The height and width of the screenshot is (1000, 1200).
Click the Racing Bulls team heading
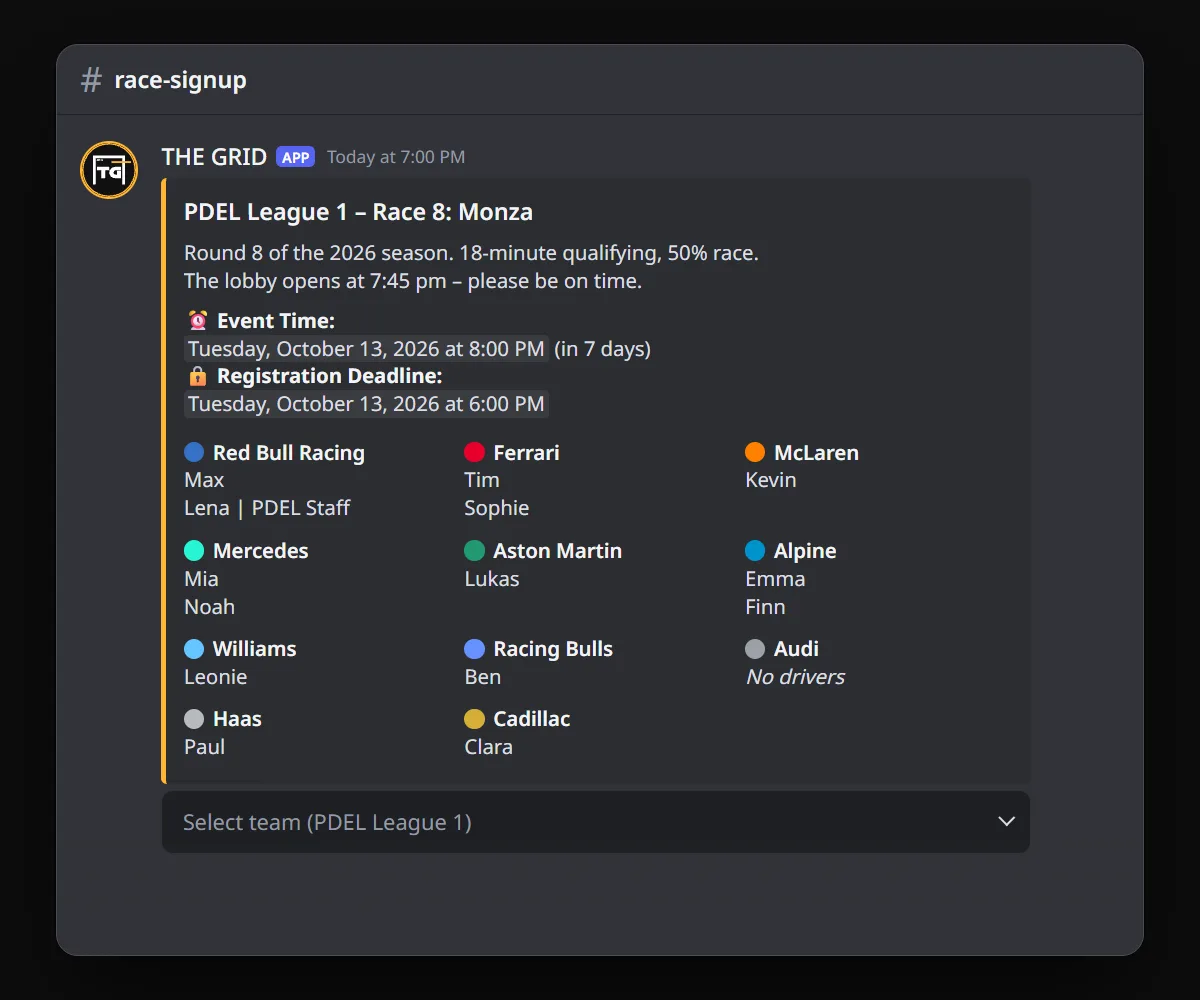point(553,649)
